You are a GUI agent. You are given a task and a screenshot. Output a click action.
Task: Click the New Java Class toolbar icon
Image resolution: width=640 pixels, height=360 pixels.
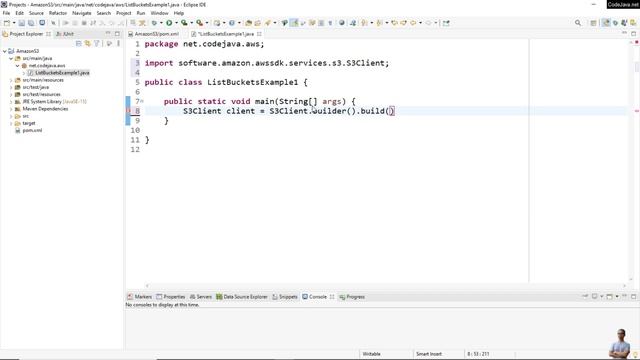tap(232, 23)
